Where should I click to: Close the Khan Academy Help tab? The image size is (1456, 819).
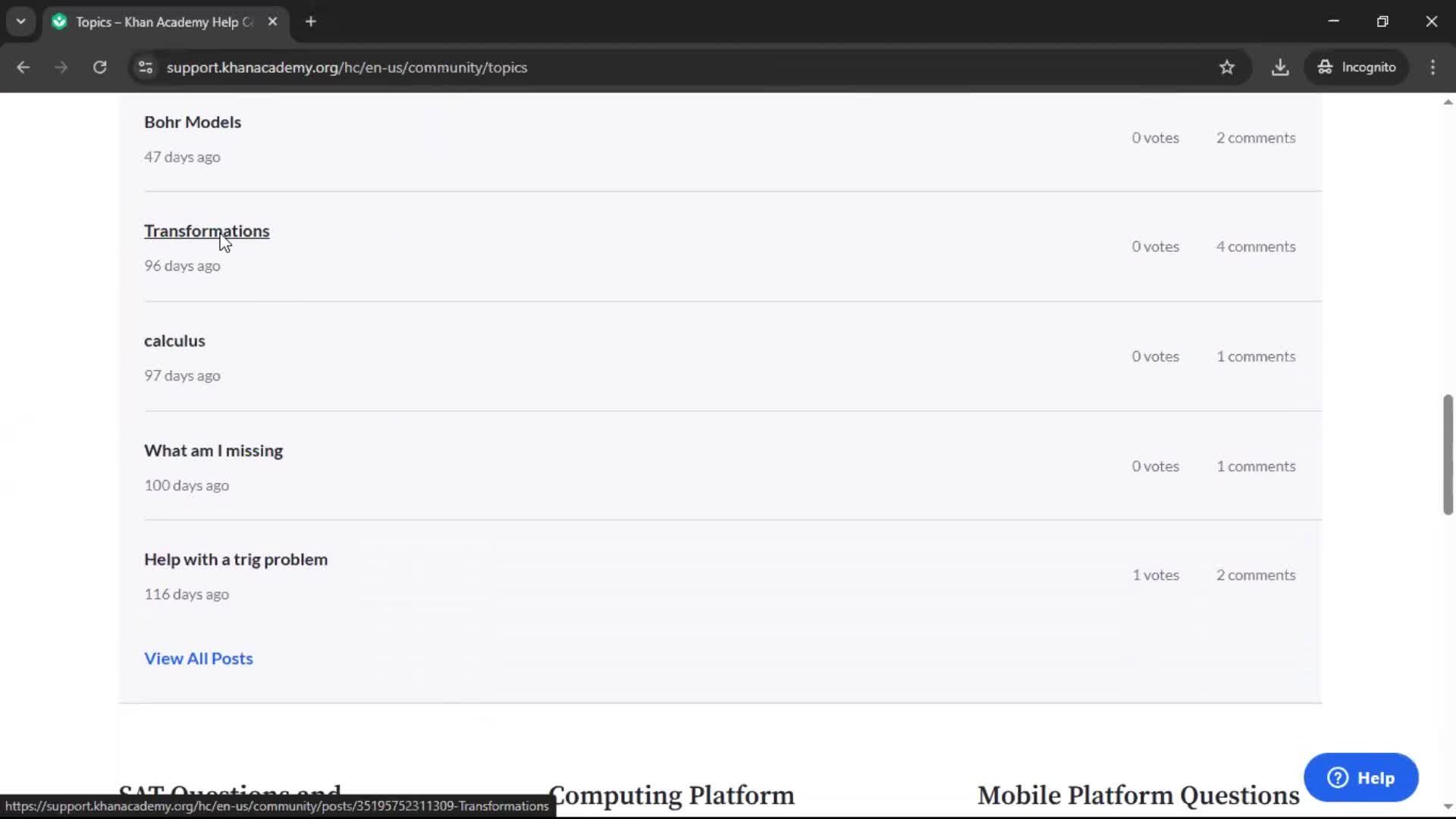[272, 22]
